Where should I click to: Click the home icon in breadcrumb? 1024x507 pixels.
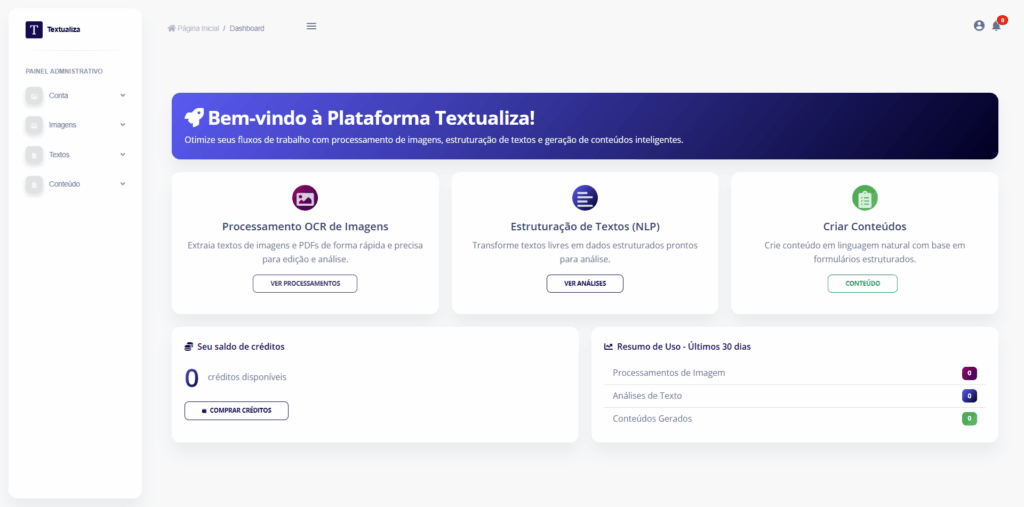(x=172, y=29)
